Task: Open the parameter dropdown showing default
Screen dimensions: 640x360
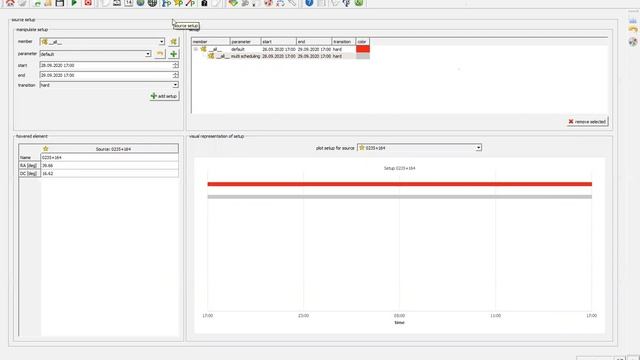Action: click(96, 54)
